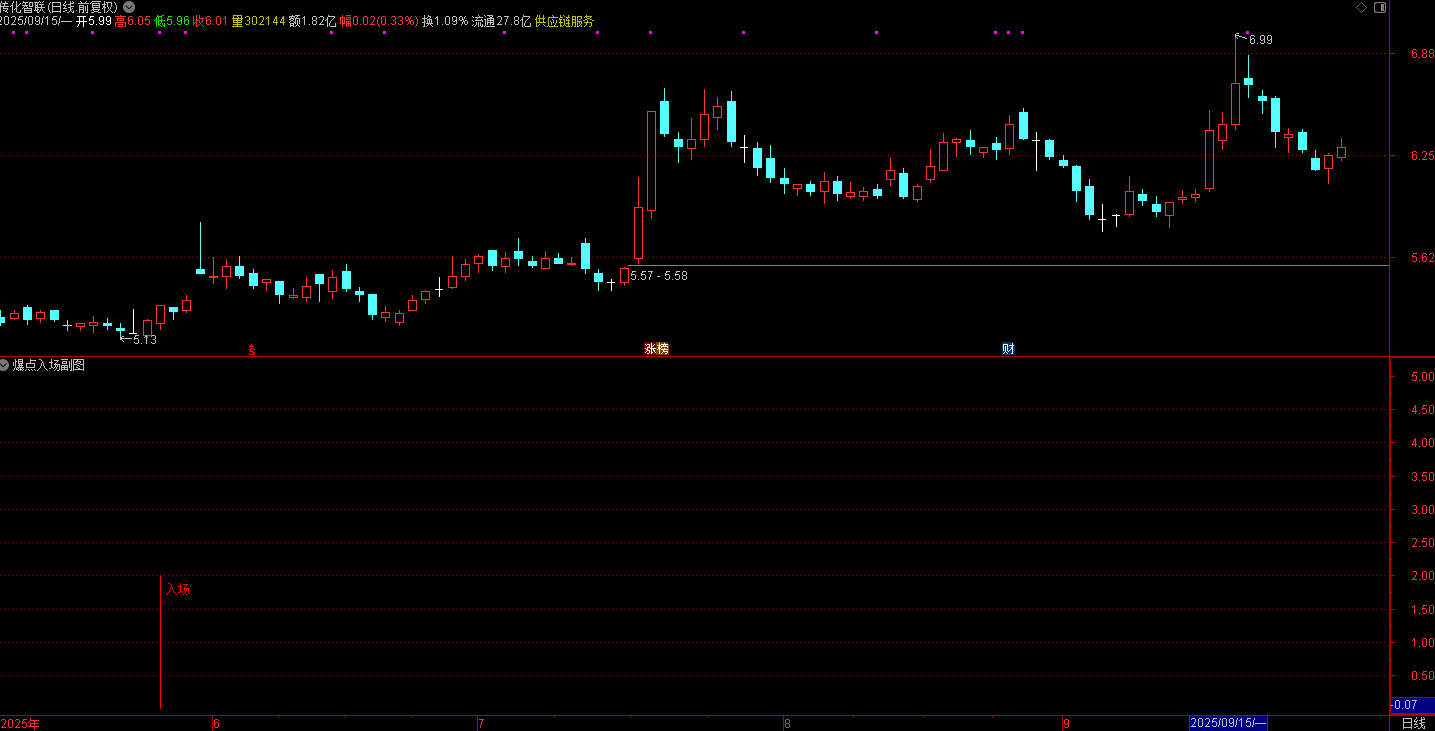Click the 6.99 high price label

coord(1260,40)
